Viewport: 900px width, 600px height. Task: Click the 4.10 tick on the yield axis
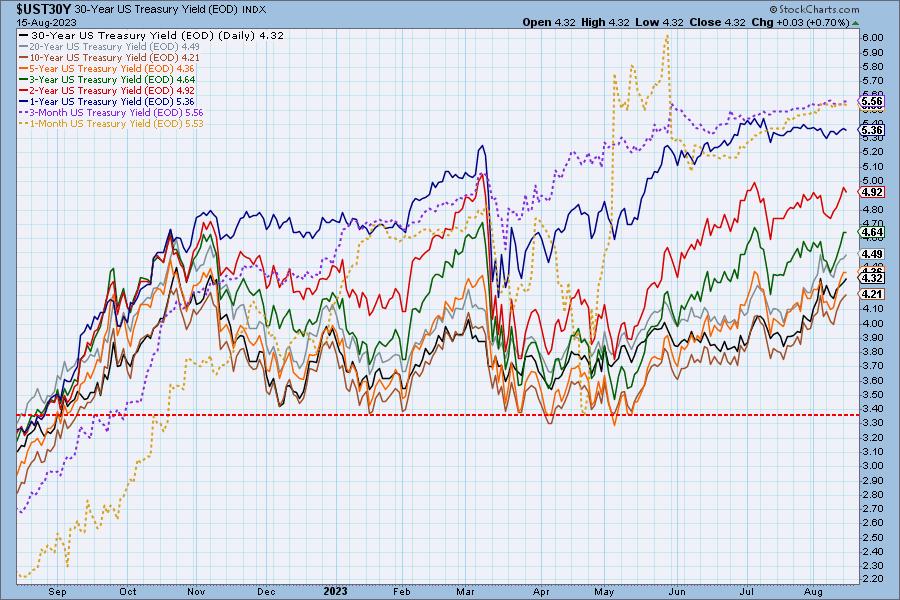coord(873,308)
